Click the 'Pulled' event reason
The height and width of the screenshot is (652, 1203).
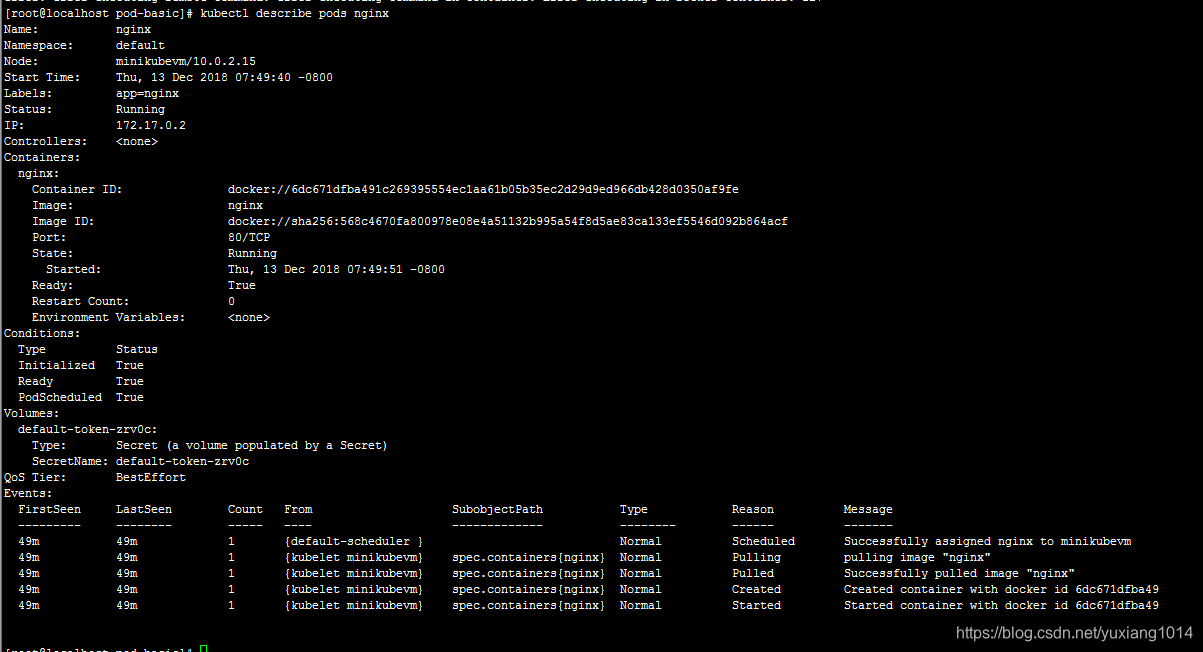752,573
